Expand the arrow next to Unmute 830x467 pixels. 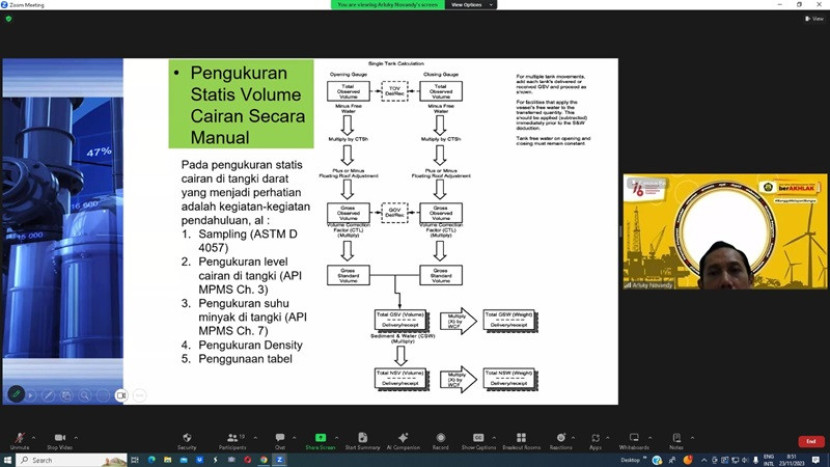(x=35, y=436)
